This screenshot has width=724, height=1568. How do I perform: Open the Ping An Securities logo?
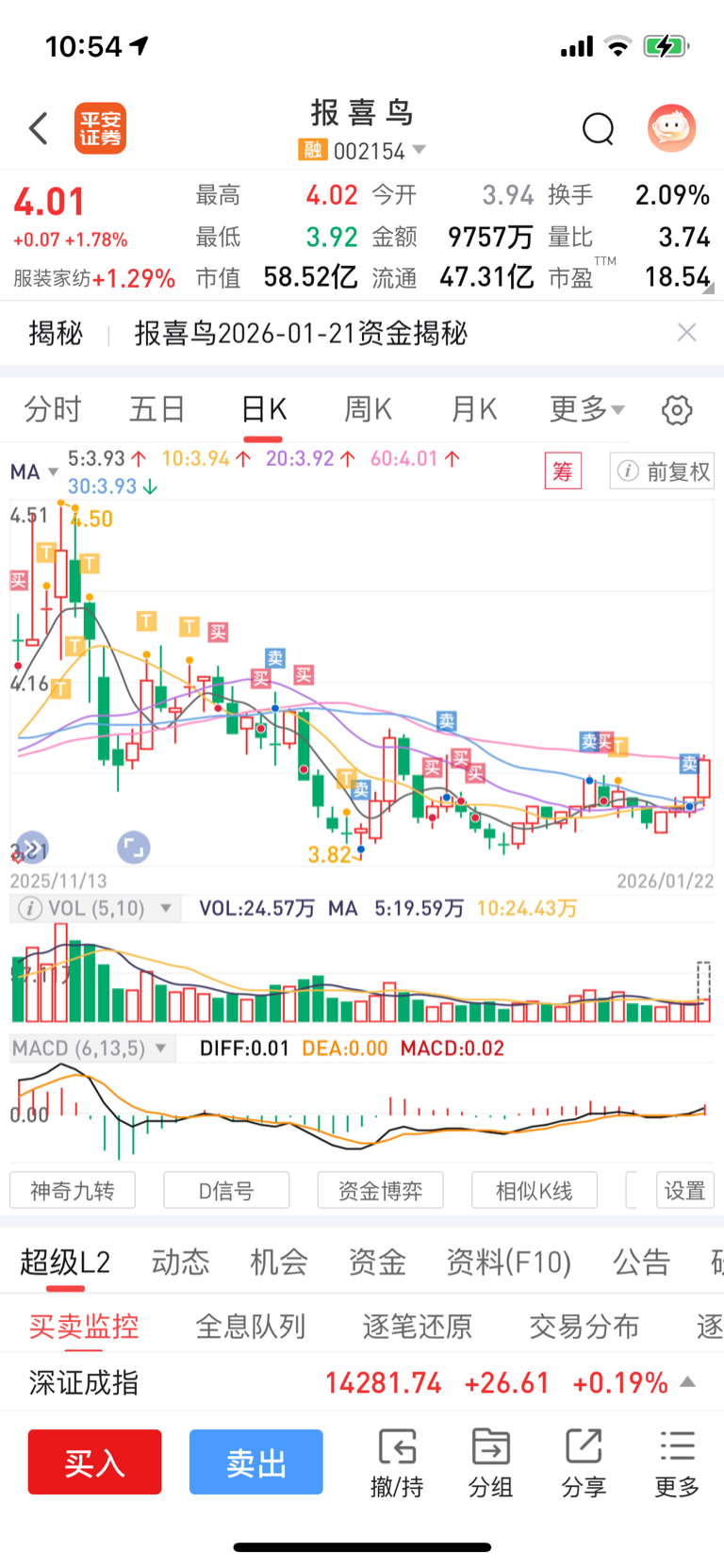[101, 128]
